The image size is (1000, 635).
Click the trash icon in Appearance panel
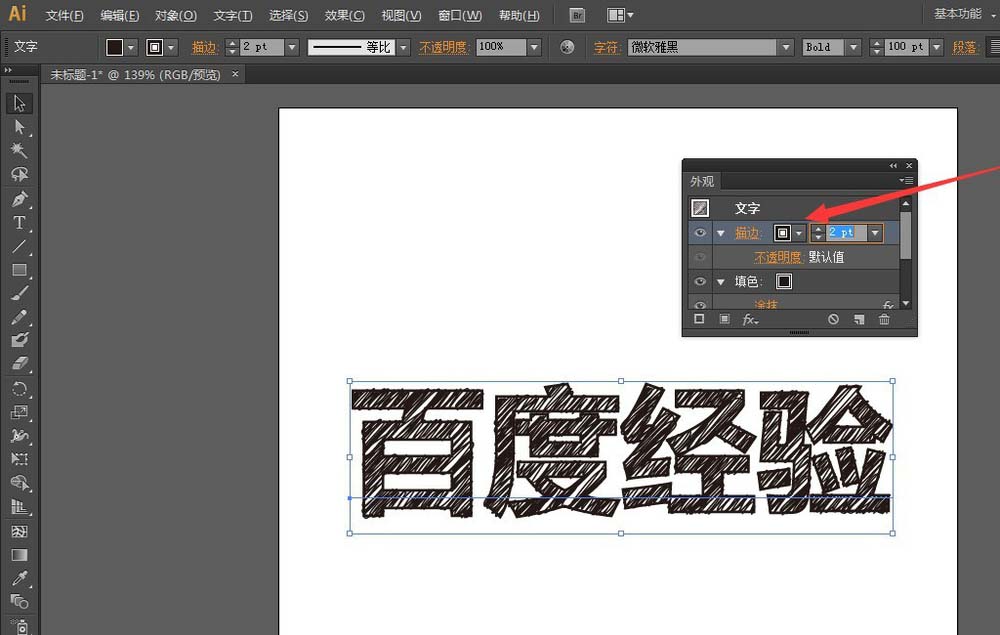click(x=884, y=319)
